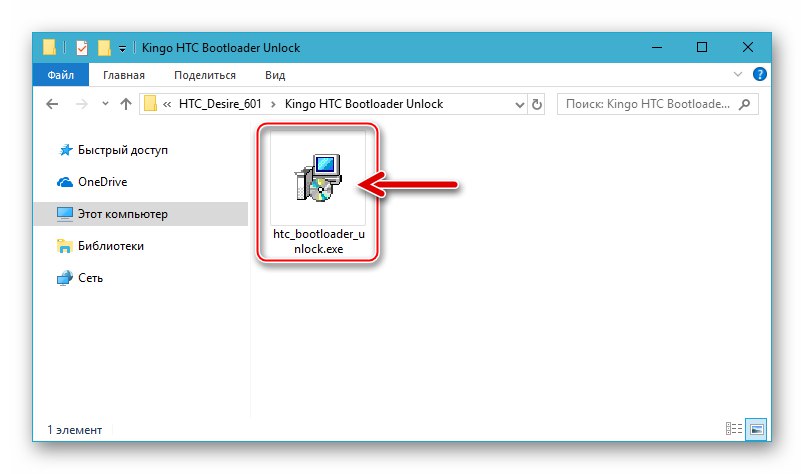Viewport: 804px width, 474px height.
Task: Open the Поделиться ribbon tab
Action: click(x=205, y=75)
